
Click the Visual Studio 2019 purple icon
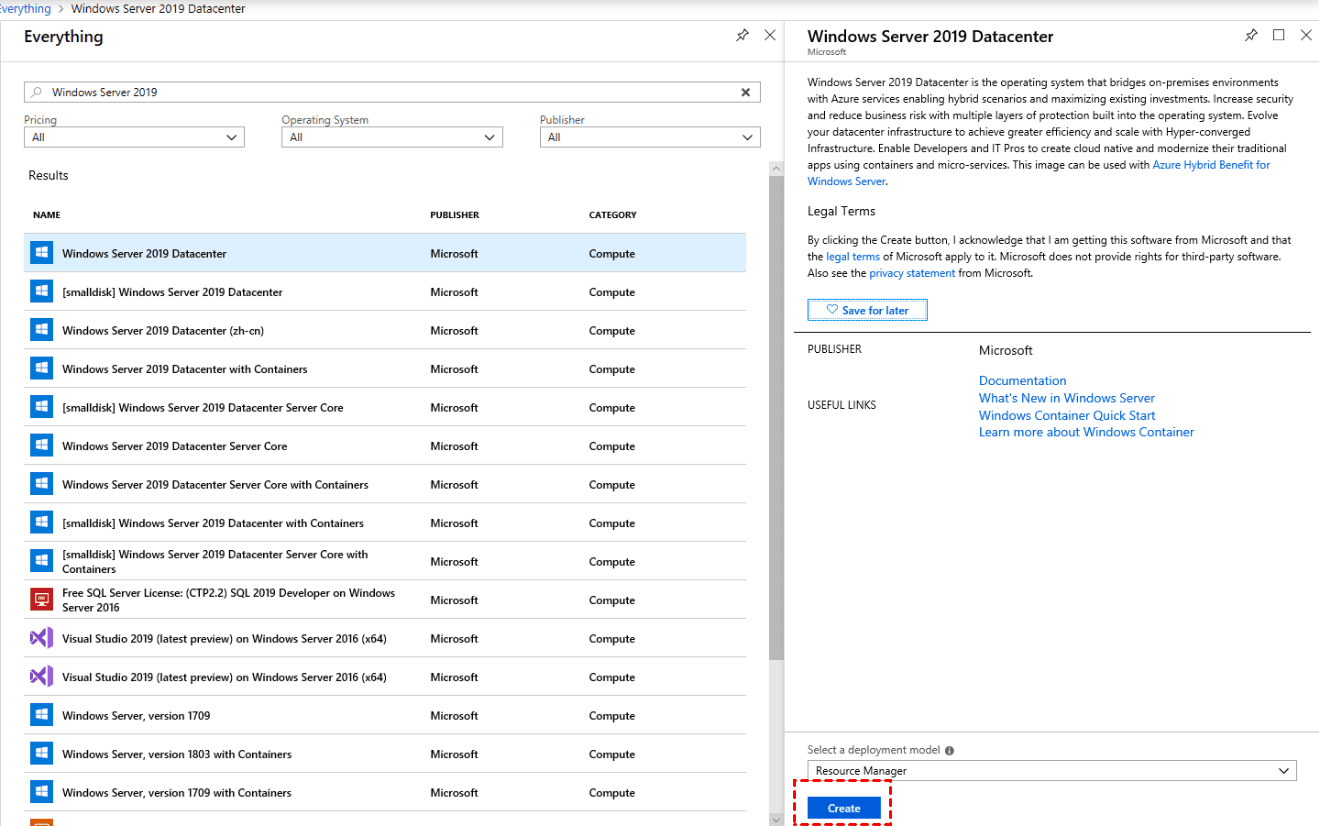point(41,638)
